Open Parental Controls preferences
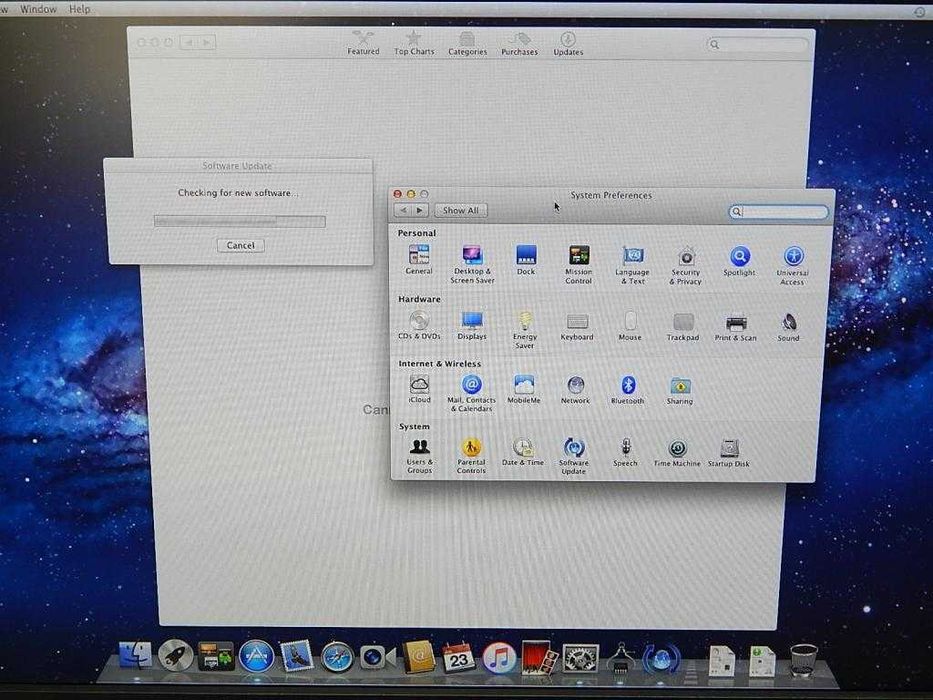The height and width of the screenshot is (700, 933). 471,457
